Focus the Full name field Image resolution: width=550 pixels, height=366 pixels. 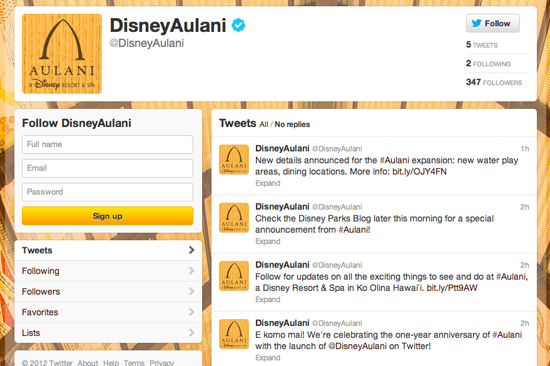(107, 144)
